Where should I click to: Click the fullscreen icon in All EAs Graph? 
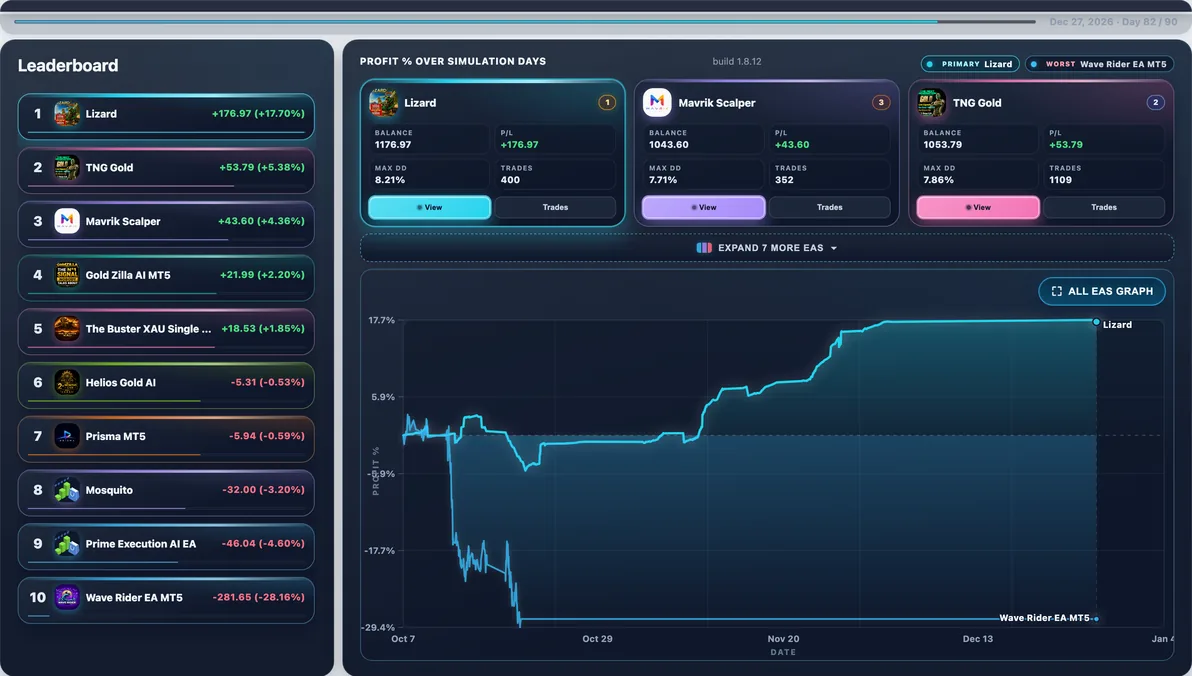[x=1057, y=291]
